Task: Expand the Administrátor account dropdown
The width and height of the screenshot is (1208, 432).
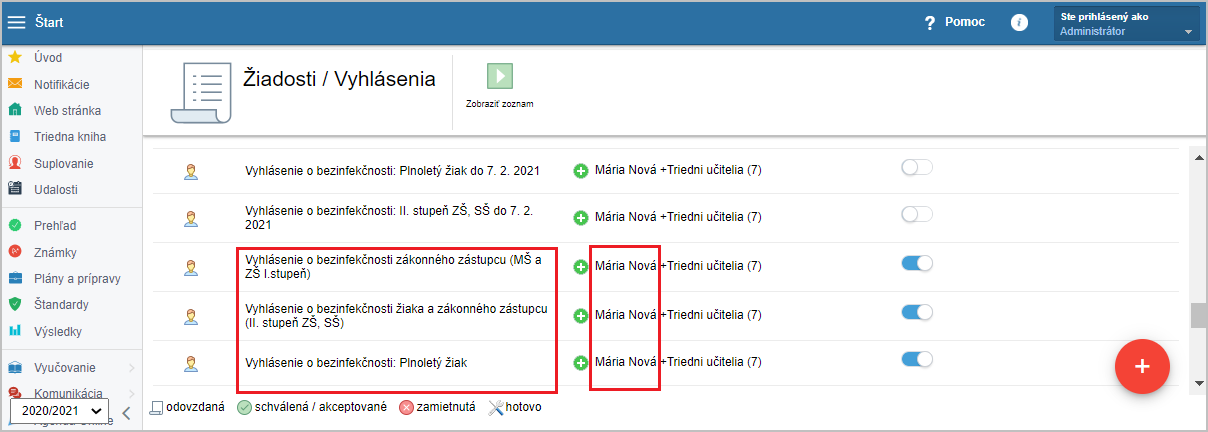Action: pyautogui.click(x=1126, y=23)
